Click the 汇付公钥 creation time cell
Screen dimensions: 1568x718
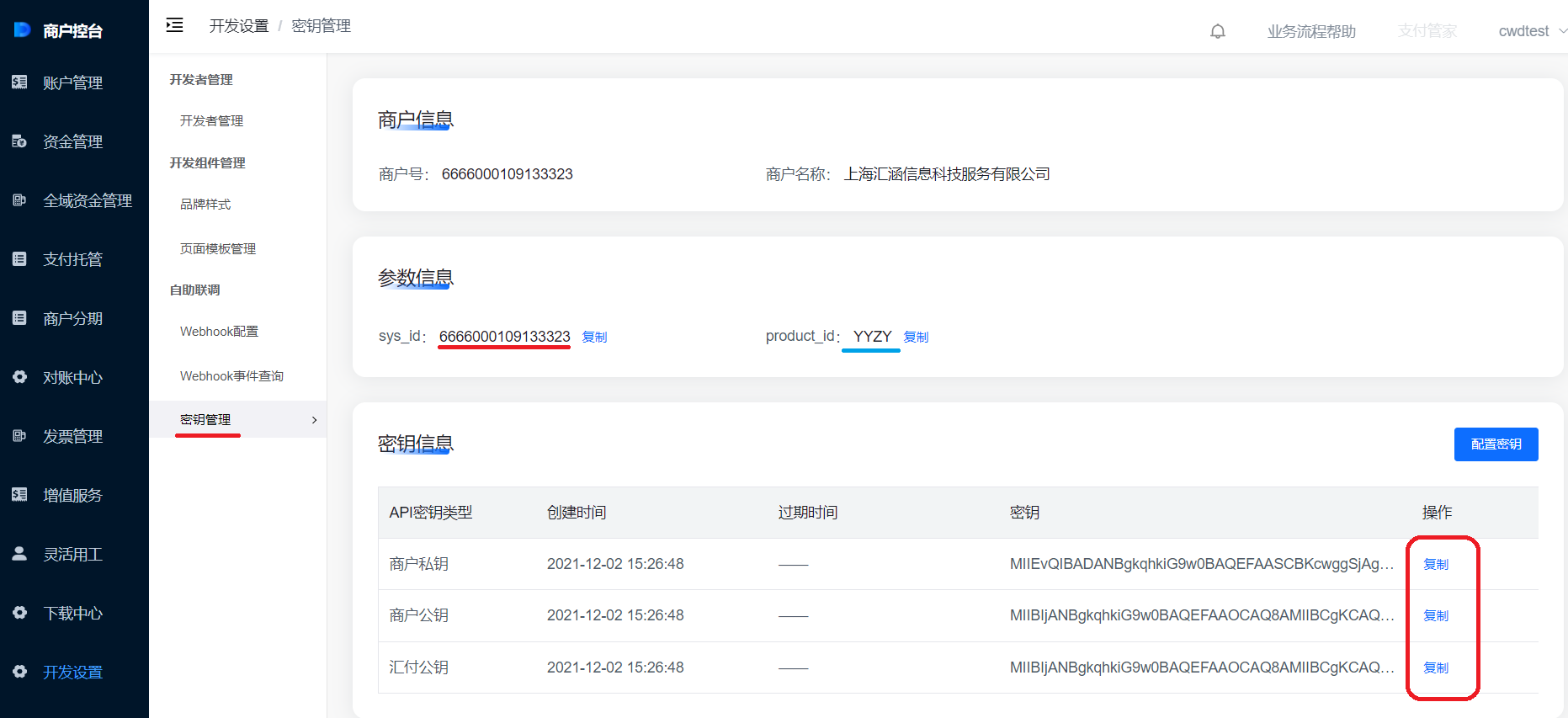coord(615,667)
